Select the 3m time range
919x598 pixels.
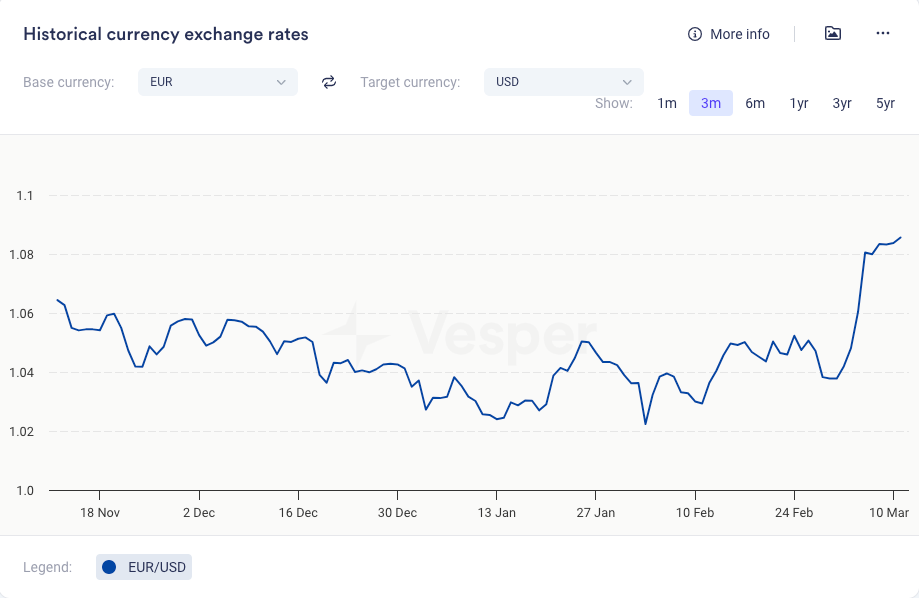tap(711, 103)
